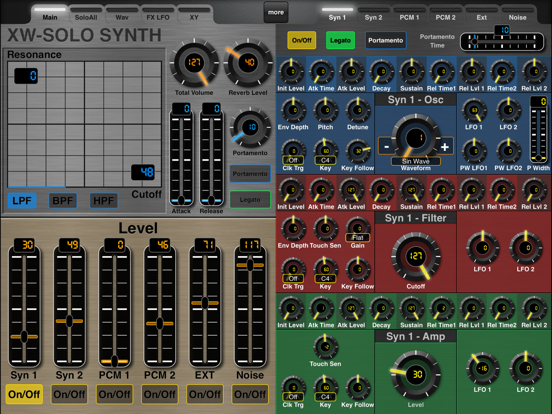Click the Resonance/Cutoff XY pad grid
Screen dimensions: 552x414
click(x=84, y=124)
